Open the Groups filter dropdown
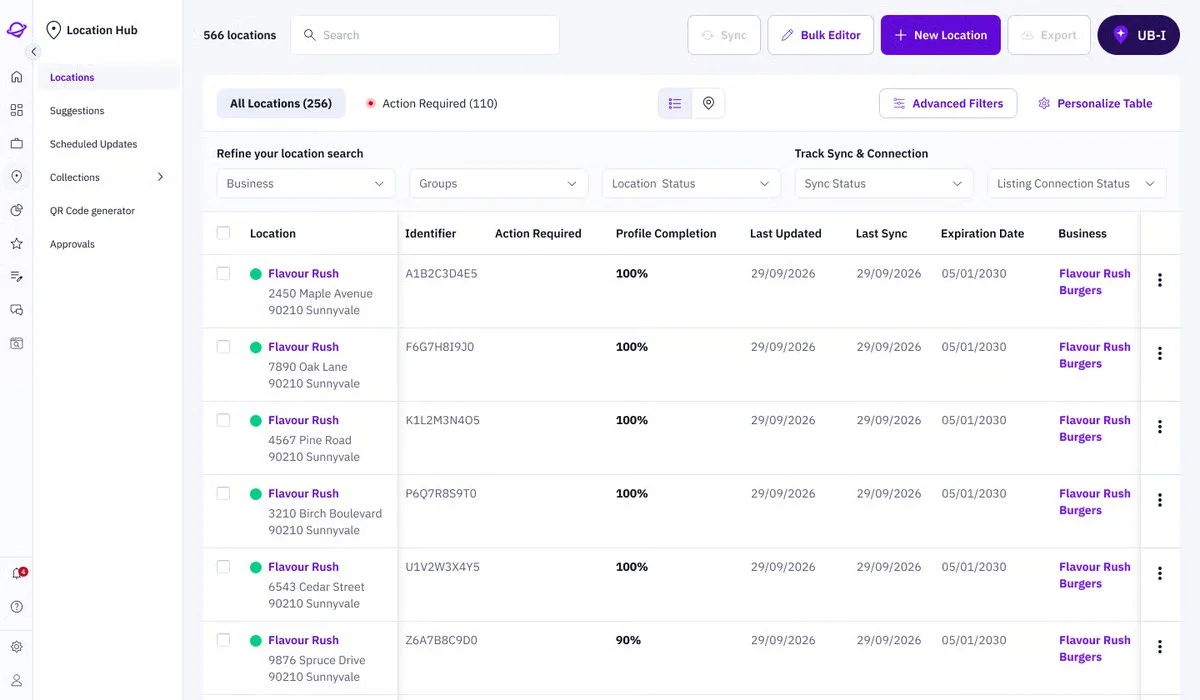Viewport: 1200px width, 700px height. click(499, 183)
